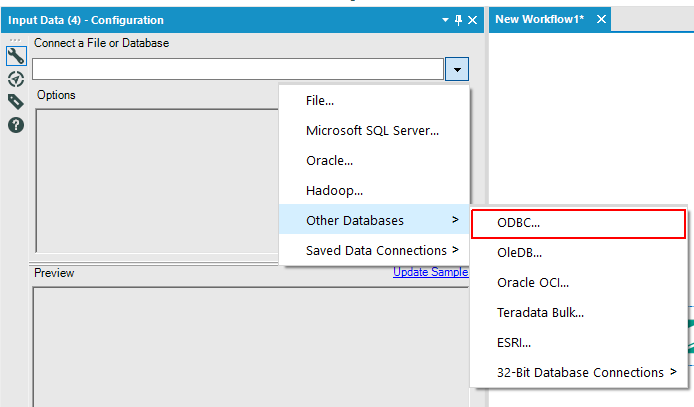The image size is (694, 407).
Task: Open the Help question mark icon
Action: [16, 125]
